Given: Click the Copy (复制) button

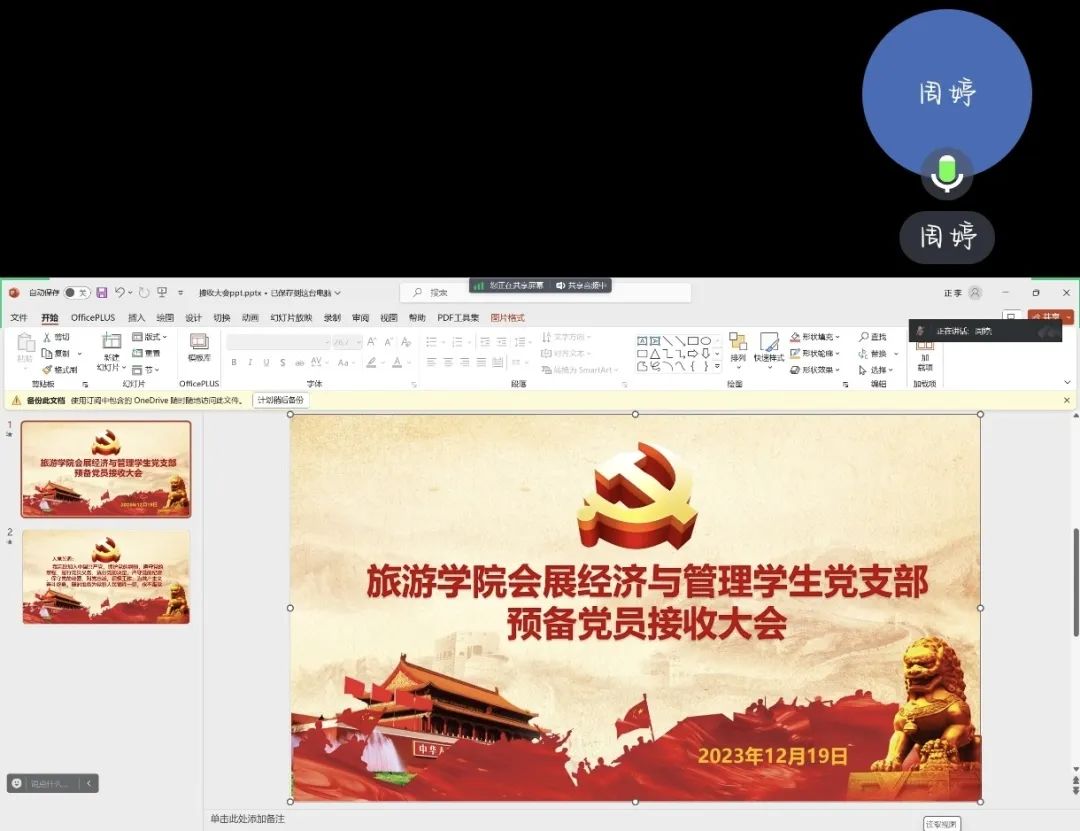Looking at the screenshot, I should [x=56, y=353].
